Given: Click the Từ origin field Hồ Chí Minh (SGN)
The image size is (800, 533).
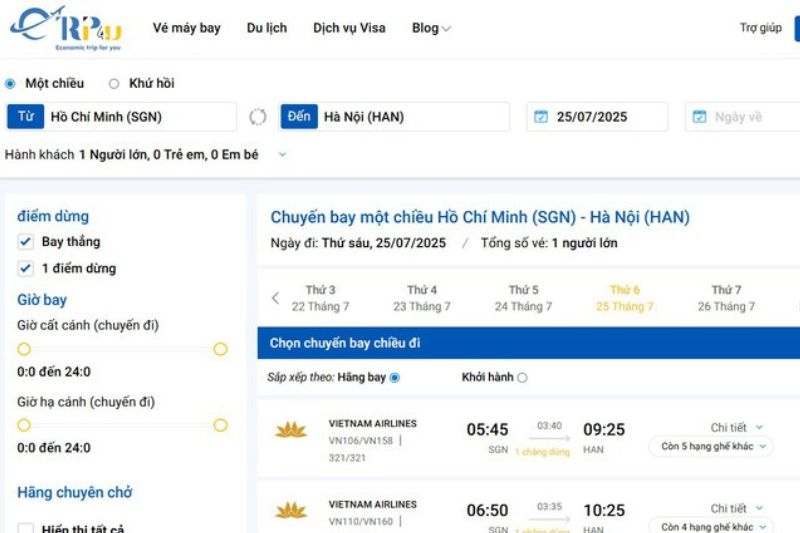Looking at the screenshot, I should click(x=121, y=117).
